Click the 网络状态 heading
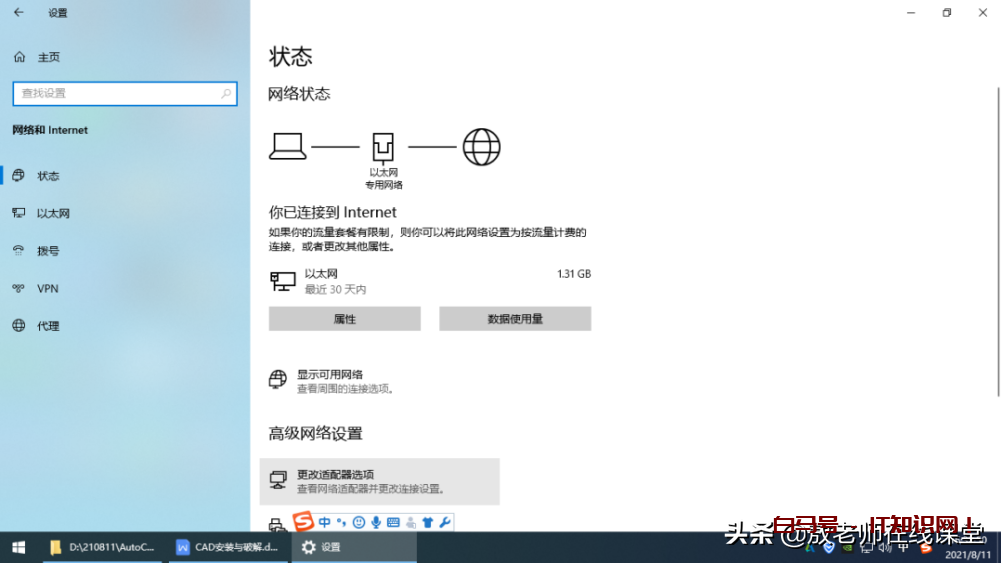 [x=299, y=94]
